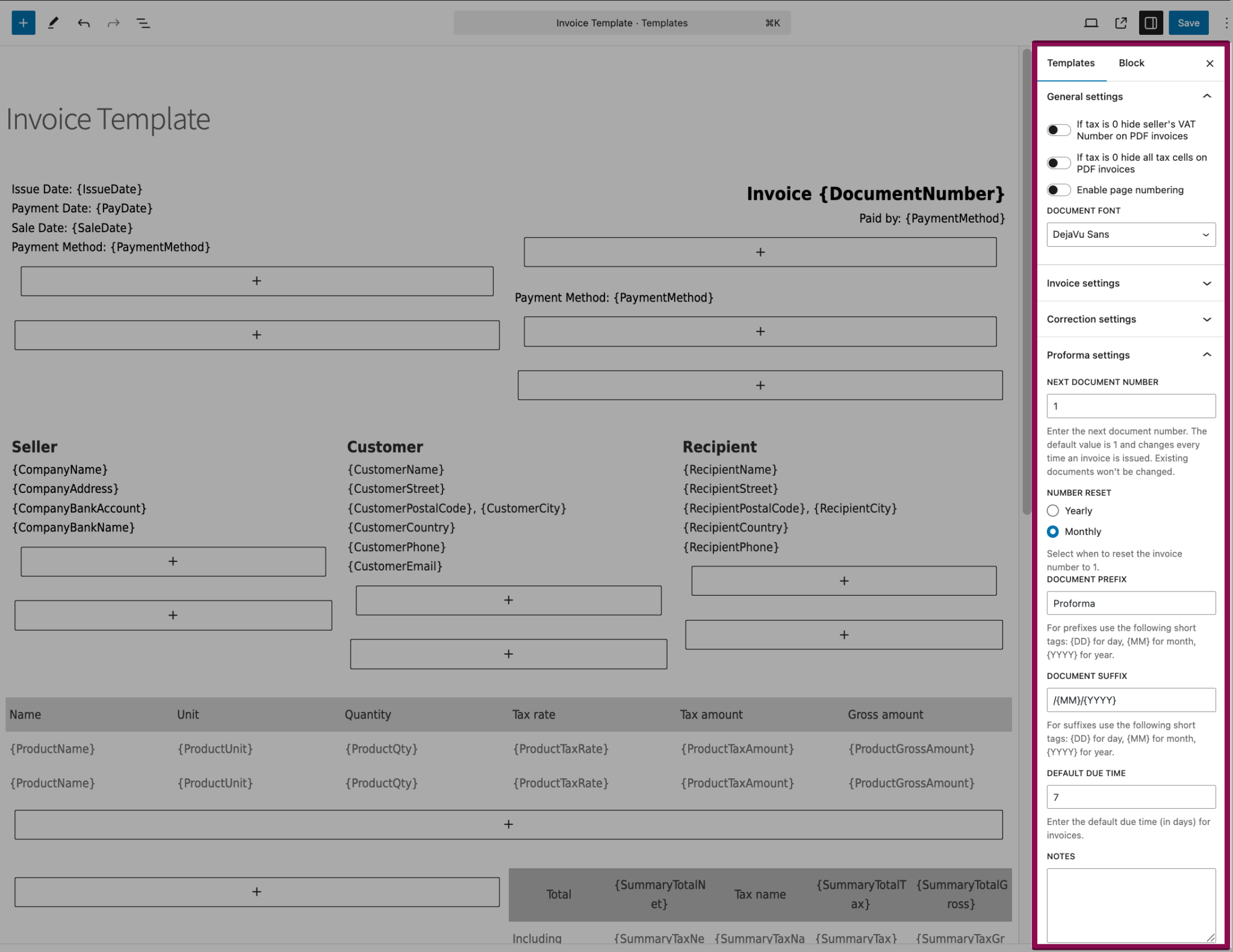The width and height of the screenshot is (1233, 952).
Task: View template in a new tab
Action: pyautogui.click(x=1121, y=23)
